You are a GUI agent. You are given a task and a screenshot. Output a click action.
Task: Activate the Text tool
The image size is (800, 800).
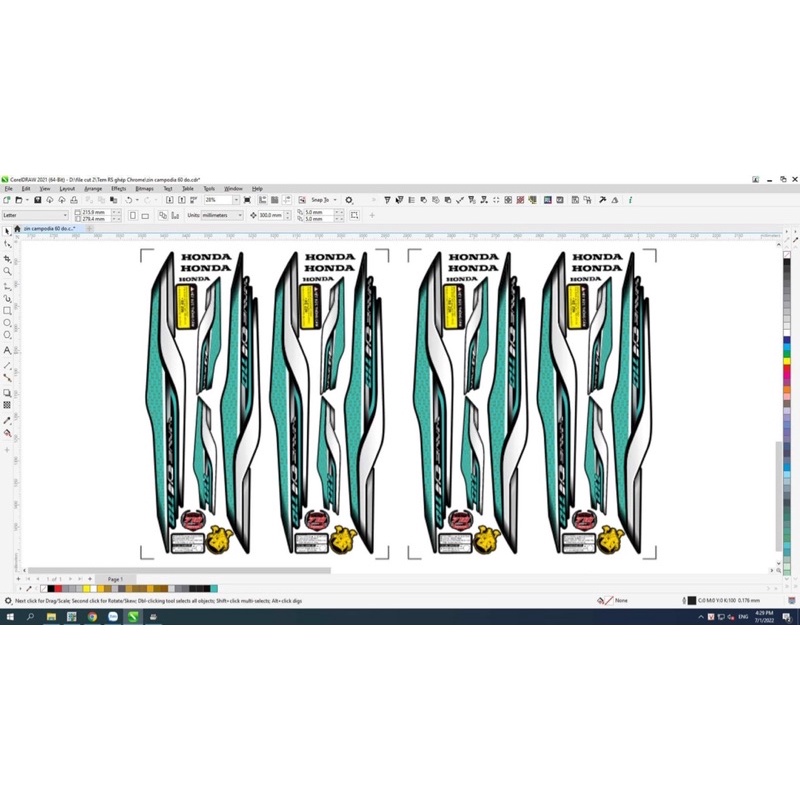[8, 351]
